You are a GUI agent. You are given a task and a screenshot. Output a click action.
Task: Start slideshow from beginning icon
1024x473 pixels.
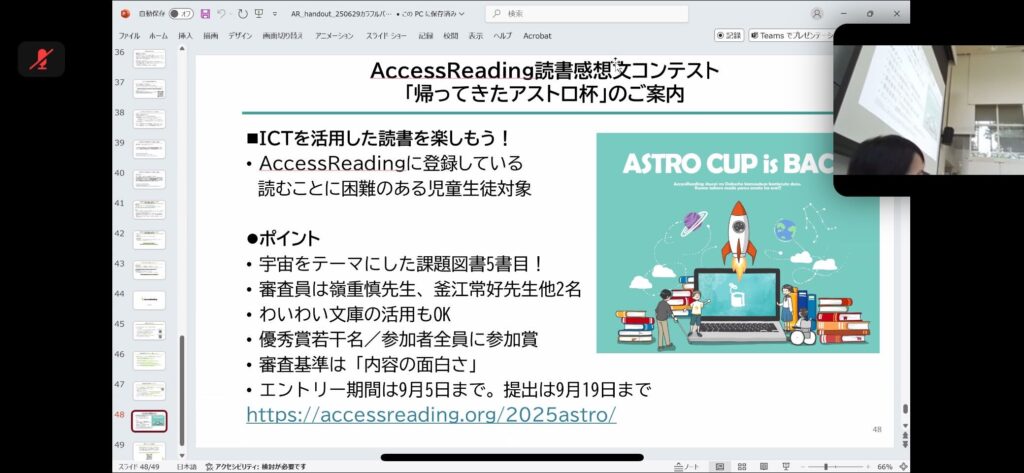(x=259, y=14)
